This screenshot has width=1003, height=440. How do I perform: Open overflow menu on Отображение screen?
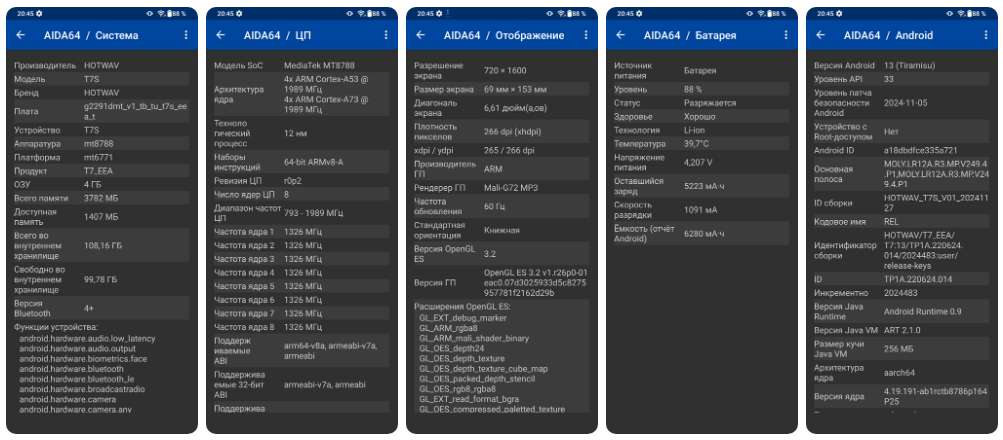coord(586,35)
